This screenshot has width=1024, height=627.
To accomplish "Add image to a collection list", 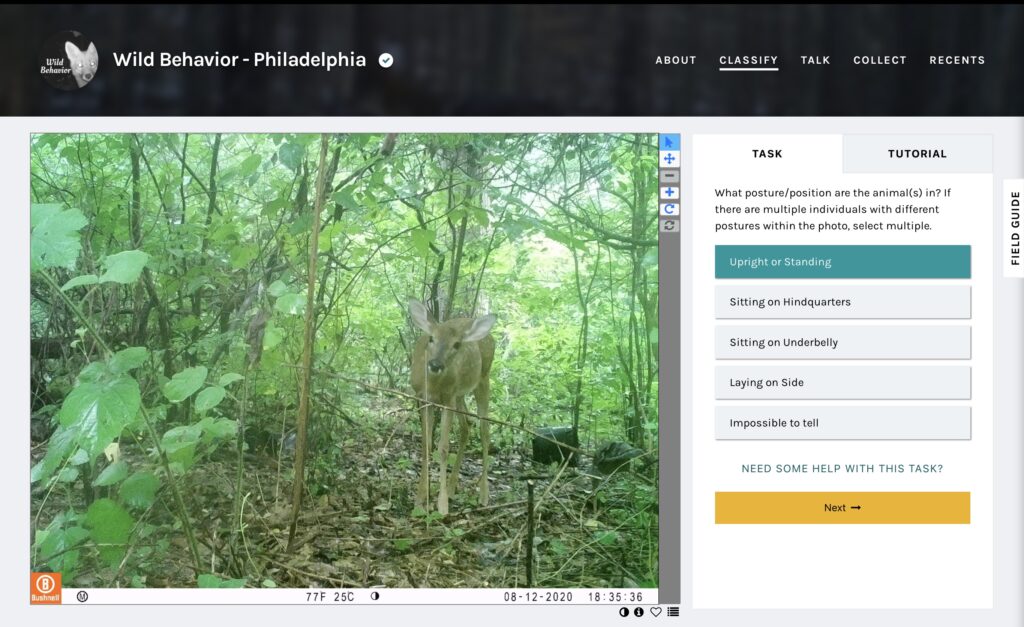I will click(673, 612).
